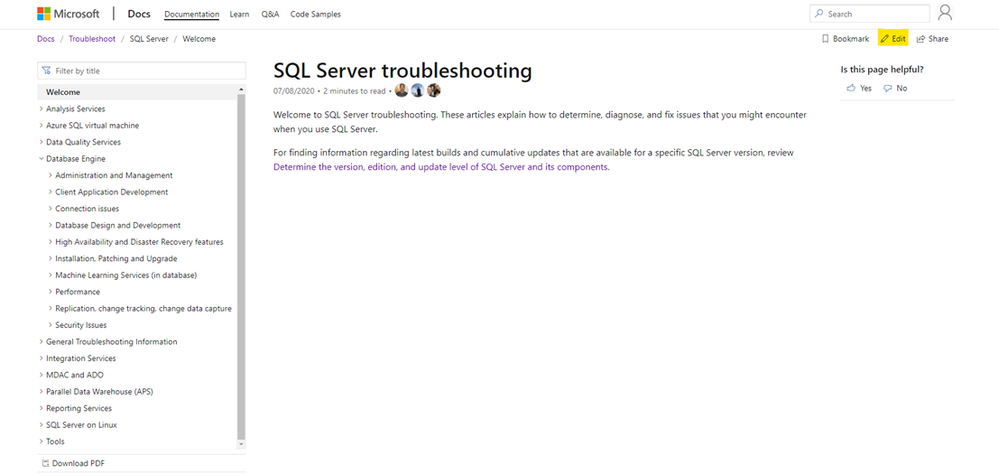Click the Share icon
999x476 pixels.
pos(921,39)
